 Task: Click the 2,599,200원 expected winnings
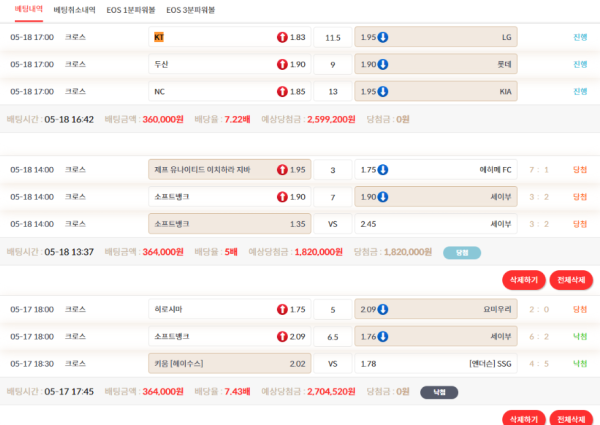point(331,119)
